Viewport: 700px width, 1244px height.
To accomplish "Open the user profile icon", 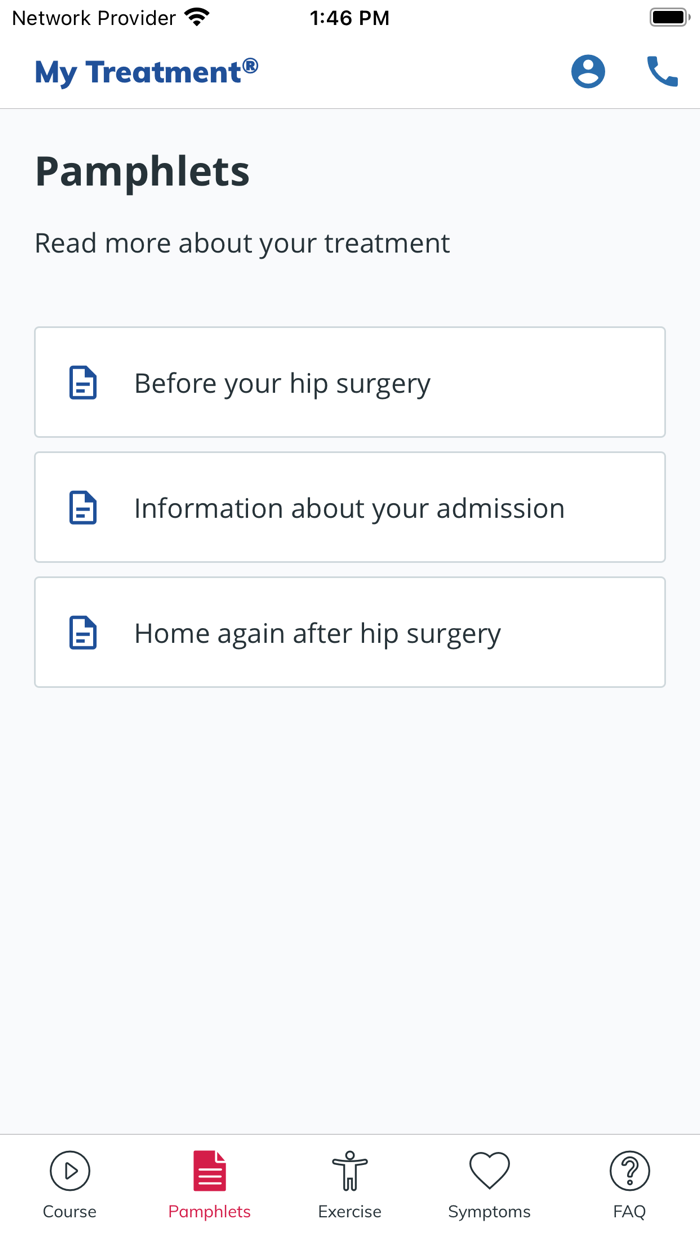I will click(x=588, y=71).
